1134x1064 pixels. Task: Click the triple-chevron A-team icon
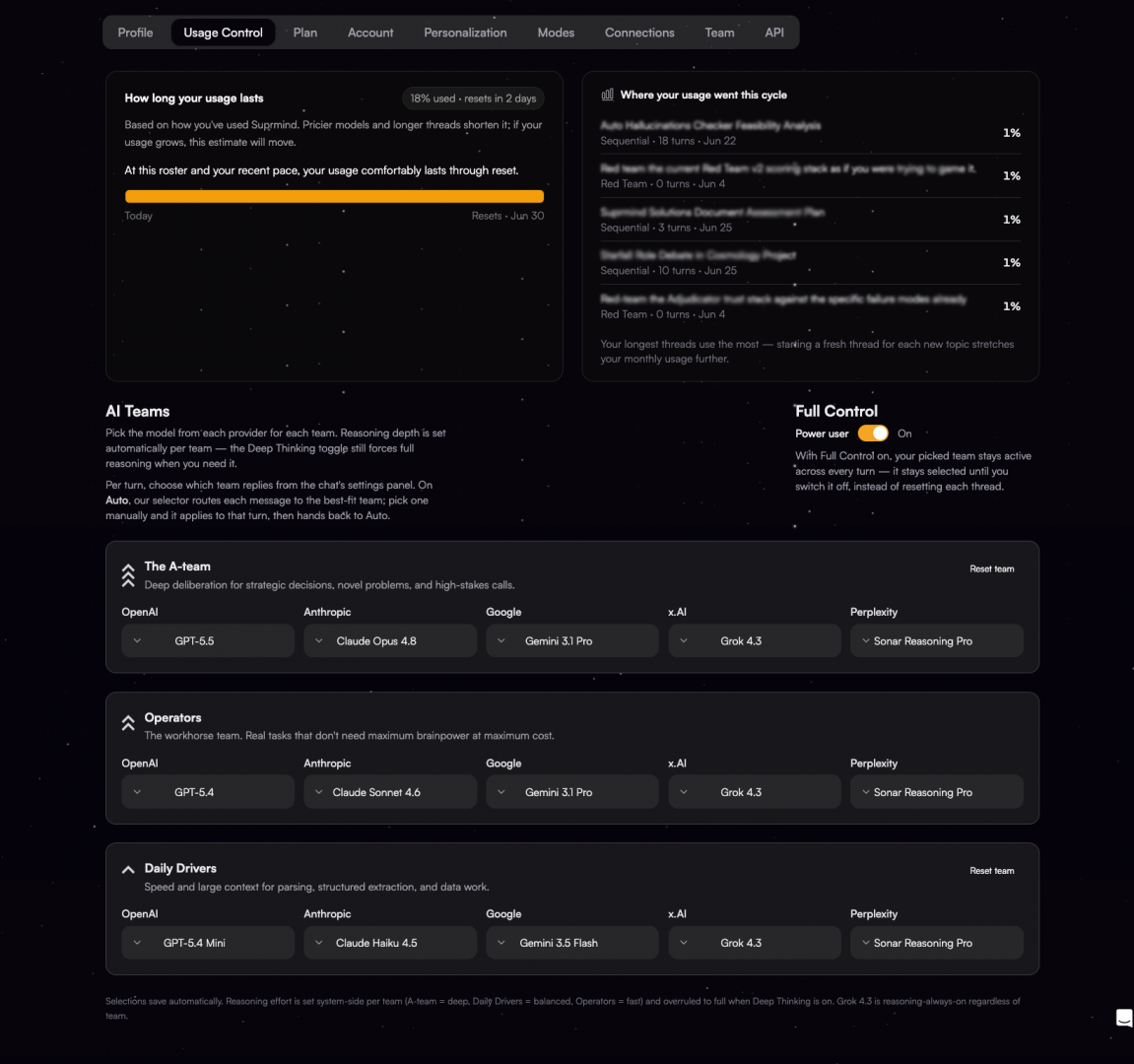click(128, 575)
